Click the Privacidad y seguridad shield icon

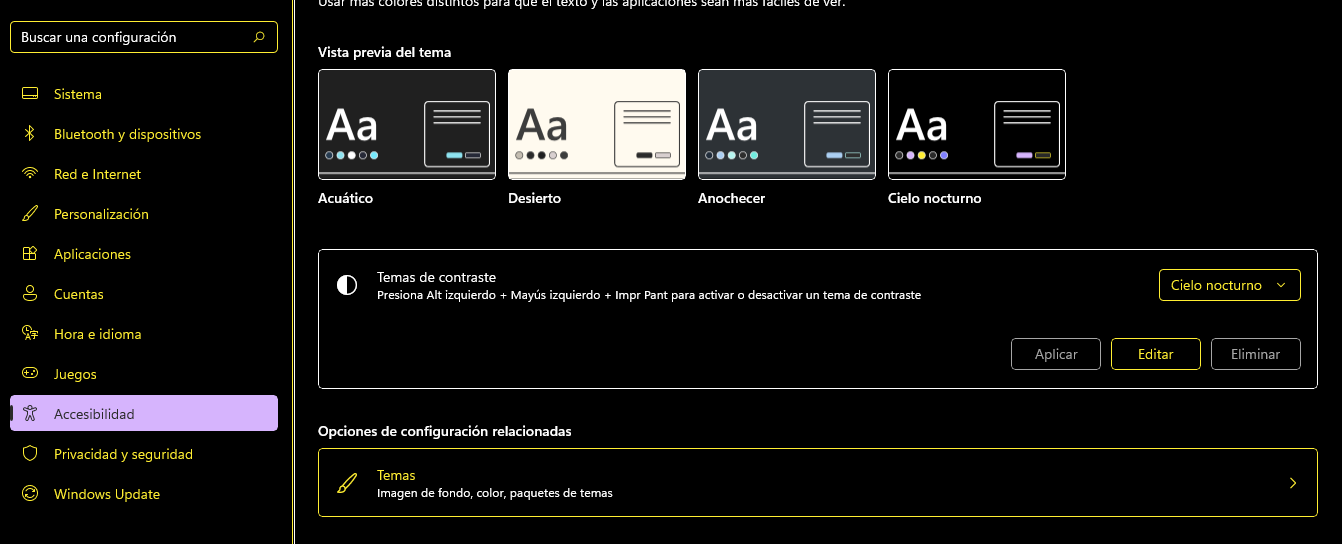tap(30, 454)
